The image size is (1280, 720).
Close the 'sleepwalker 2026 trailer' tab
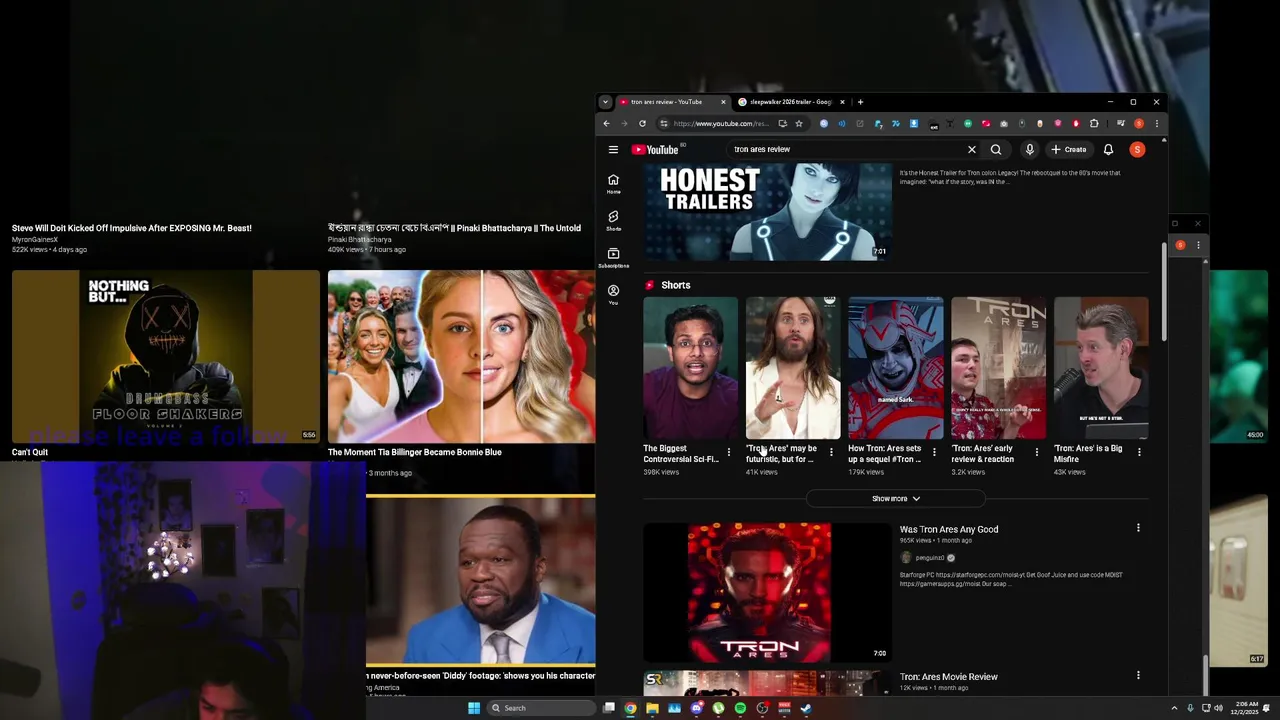click(842, 102)
